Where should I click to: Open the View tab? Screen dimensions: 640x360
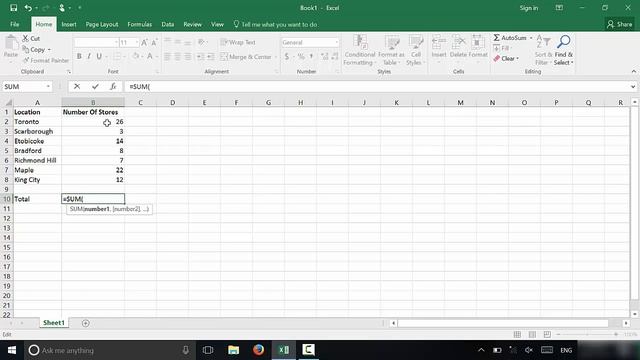tap(217, 24)
